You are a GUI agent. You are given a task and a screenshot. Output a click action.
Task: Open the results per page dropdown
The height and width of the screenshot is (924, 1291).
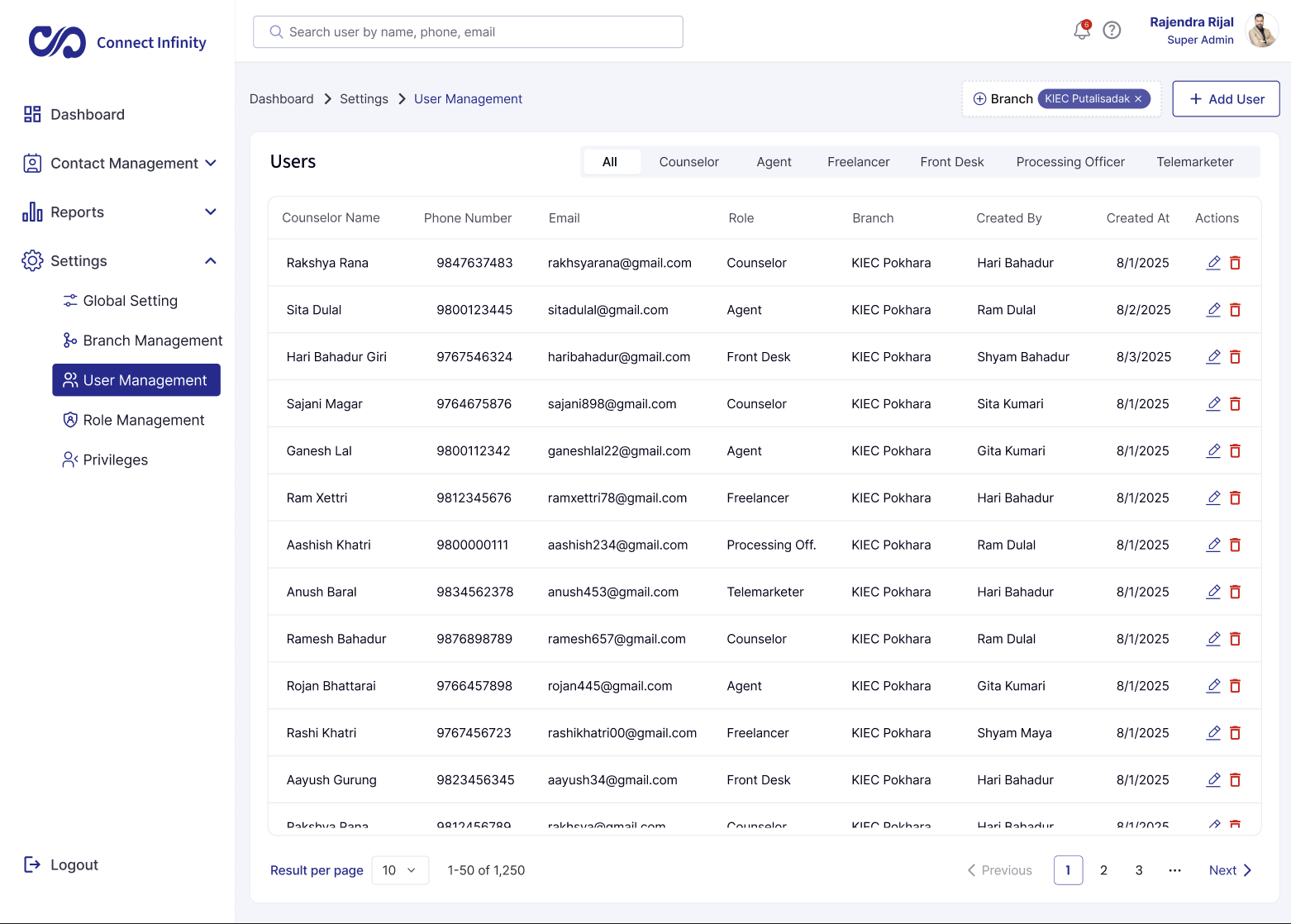(400, 870)
